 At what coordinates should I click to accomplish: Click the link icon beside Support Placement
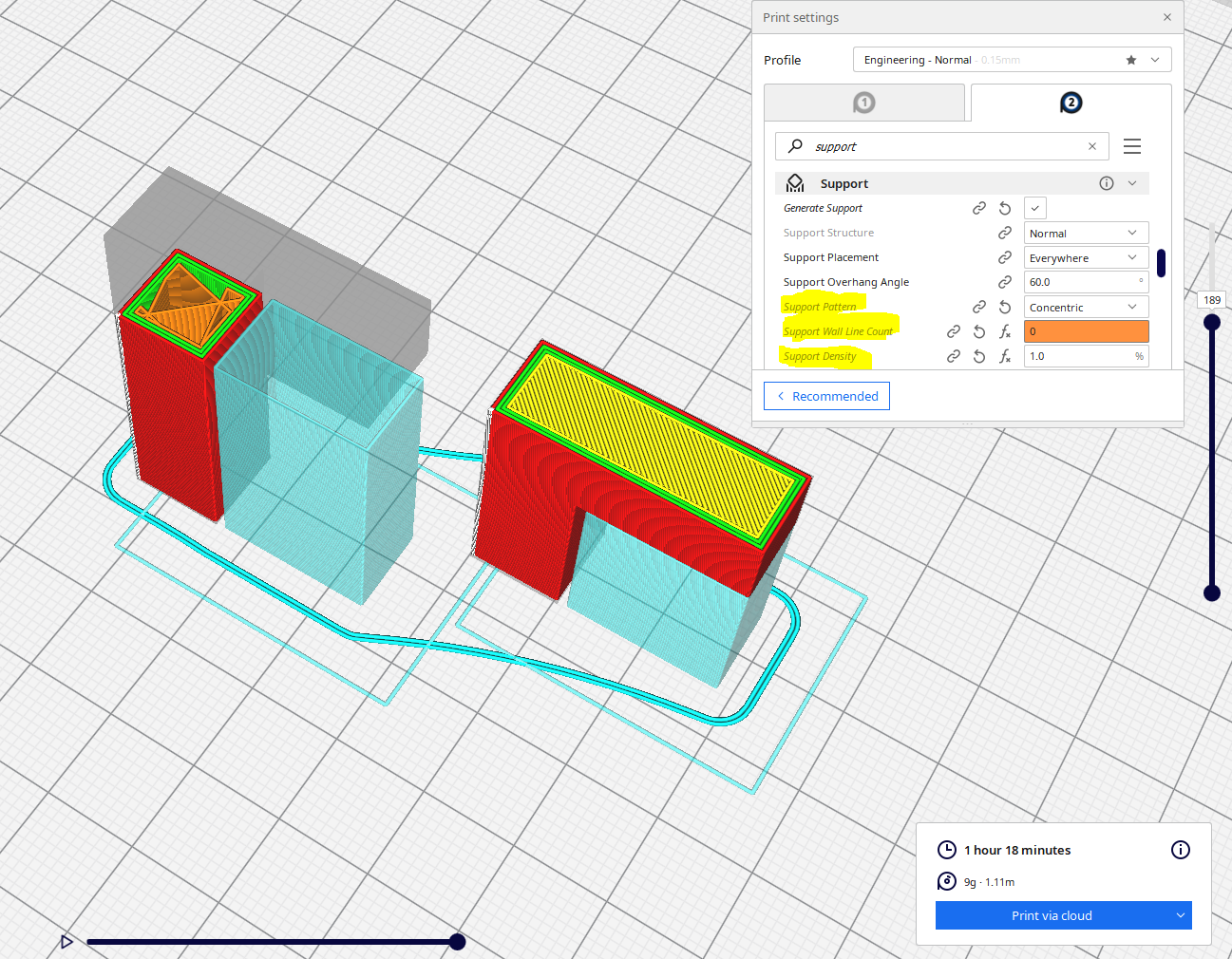(x=1004, y=256)
